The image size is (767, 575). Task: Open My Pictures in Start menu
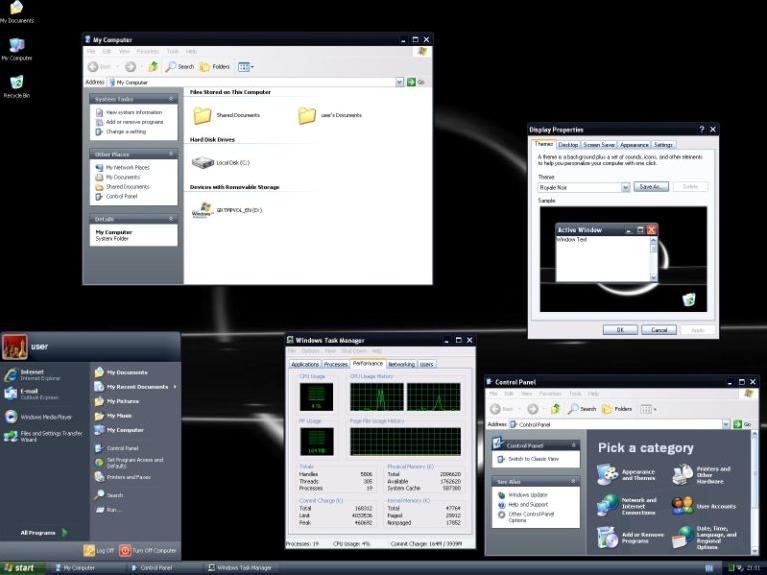[x=117, y=401]
